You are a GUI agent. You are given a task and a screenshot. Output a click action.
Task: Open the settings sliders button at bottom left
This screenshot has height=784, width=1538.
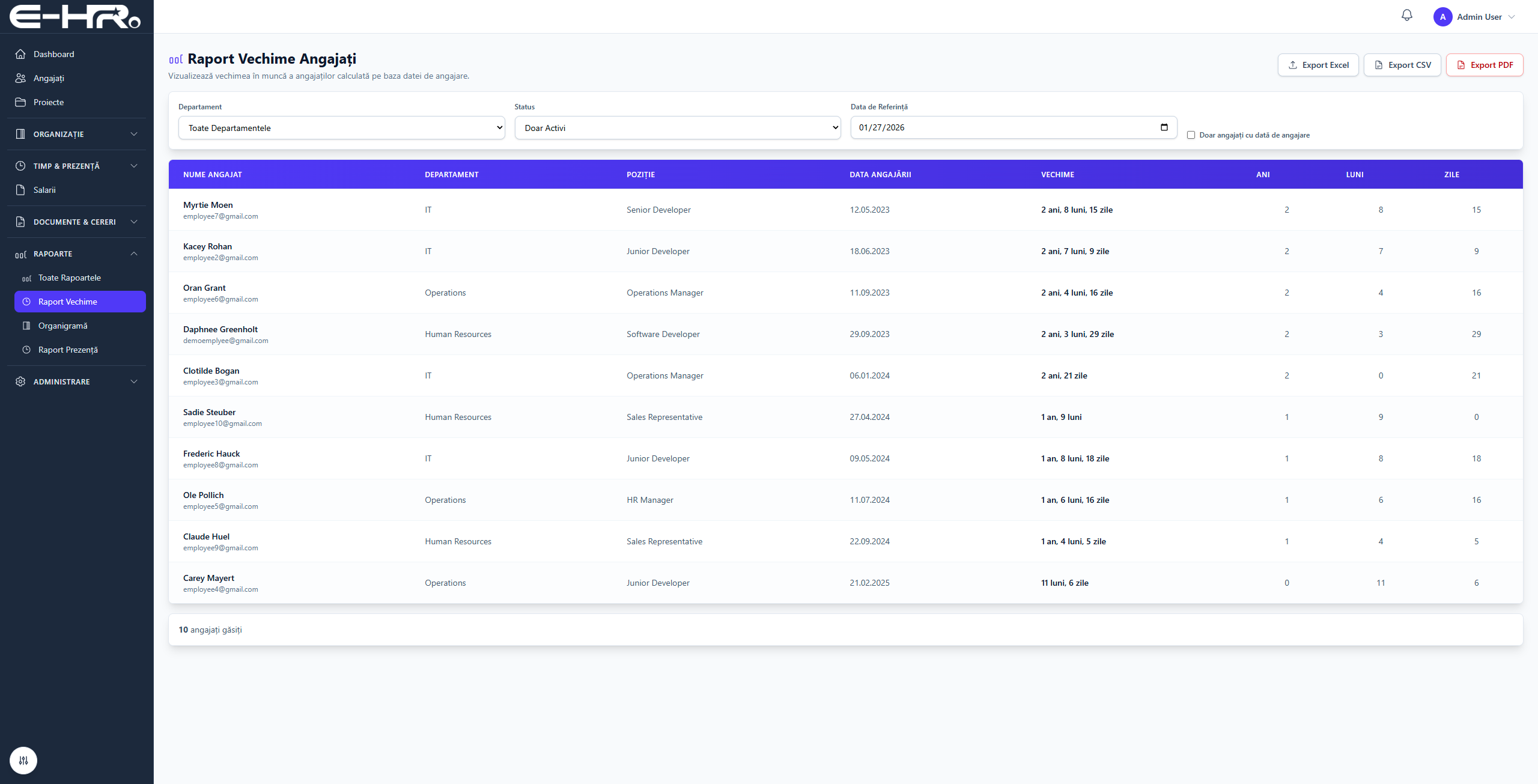(x=23, y=761)
